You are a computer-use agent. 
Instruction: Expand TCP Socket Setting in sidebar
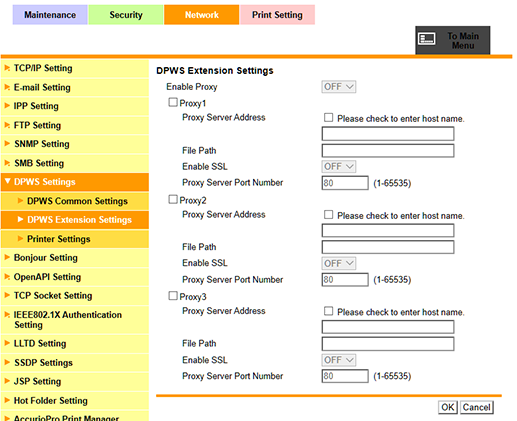point(75,296)
